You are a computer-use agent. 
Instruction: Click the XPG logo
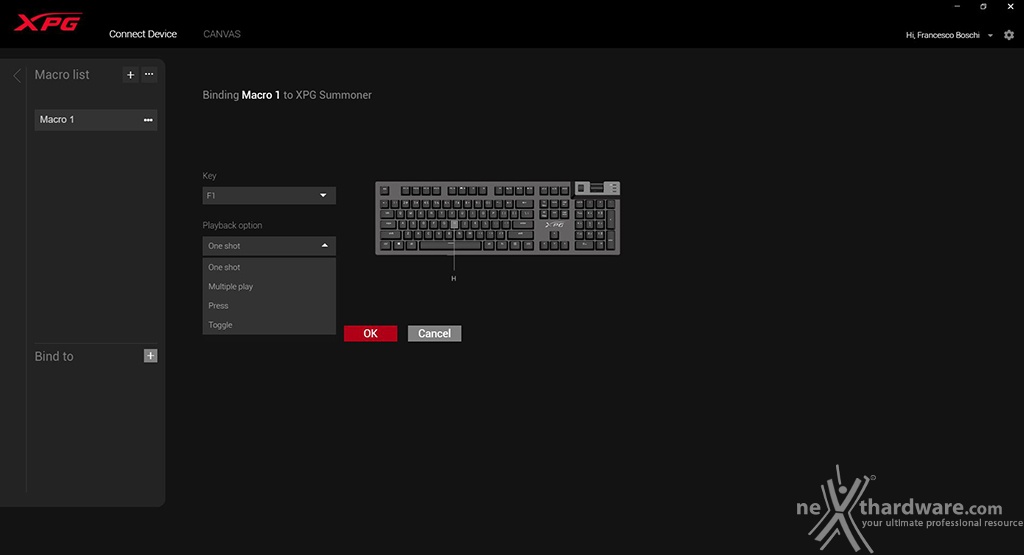[x=48, y=22]
